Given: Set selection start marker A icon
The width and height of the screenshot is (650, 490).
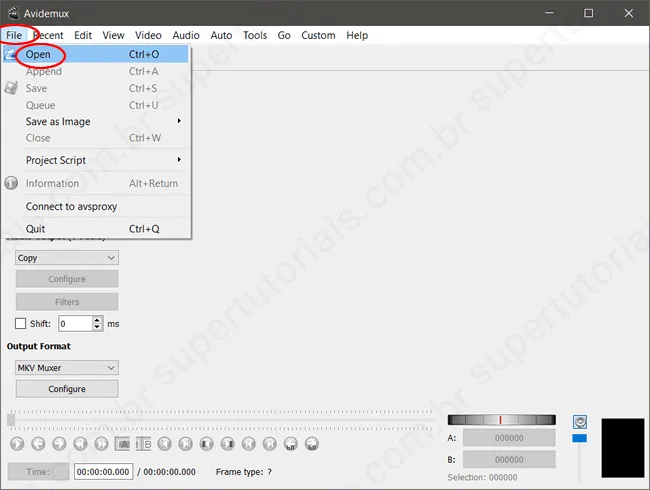Looking at the screenshot, I should pyautogui.click(x=123, y=443).
